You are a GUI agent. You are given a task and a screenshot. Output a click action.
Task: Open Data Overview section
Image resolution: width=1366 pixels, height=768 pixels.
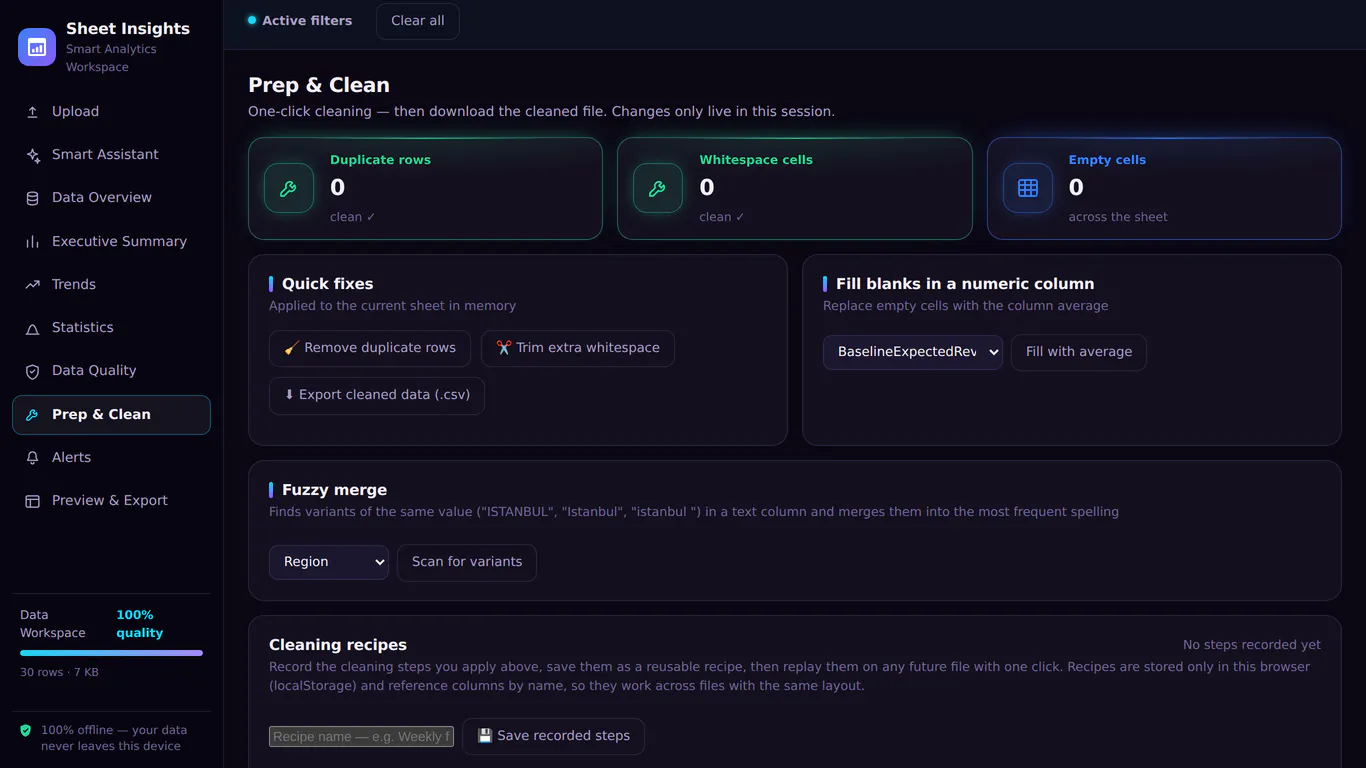[111, 198]
